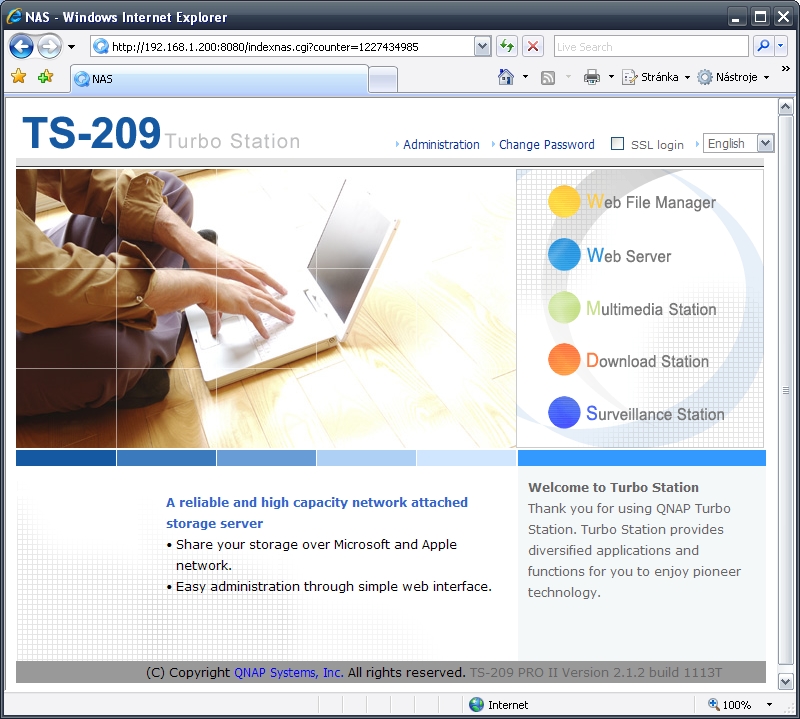The width and height of the screenshot is (800, 719).
Task: Expand the address bar history dropdown
Action: click(x=482, y=47)
